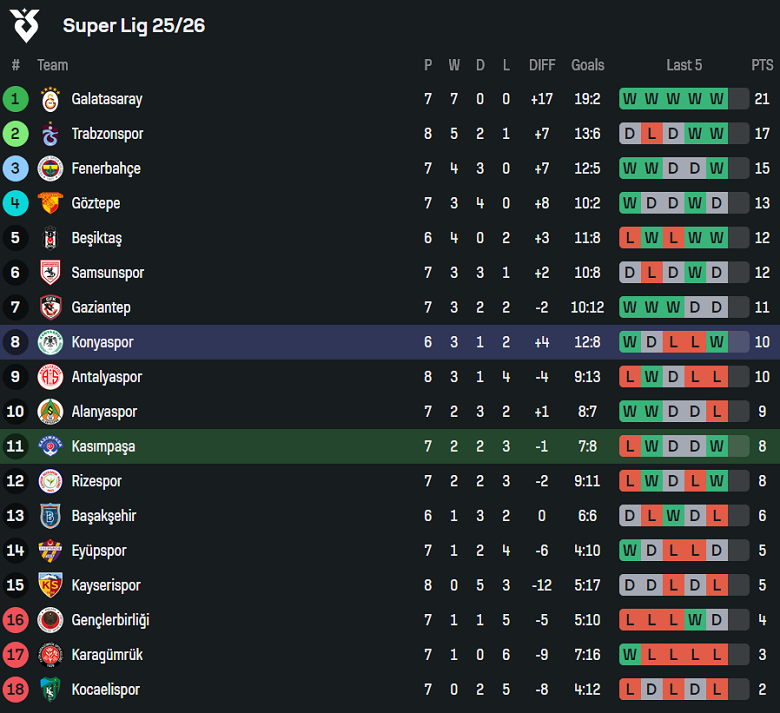Sort standings by Goals column header
780x713 pixels.
pos(587,65)
